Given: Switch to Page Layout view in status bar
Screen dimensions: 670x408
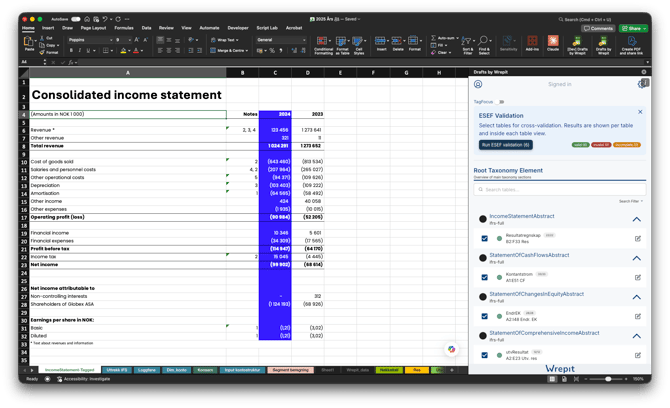Looking at the screenshot, I should click(x=564, y=379).
